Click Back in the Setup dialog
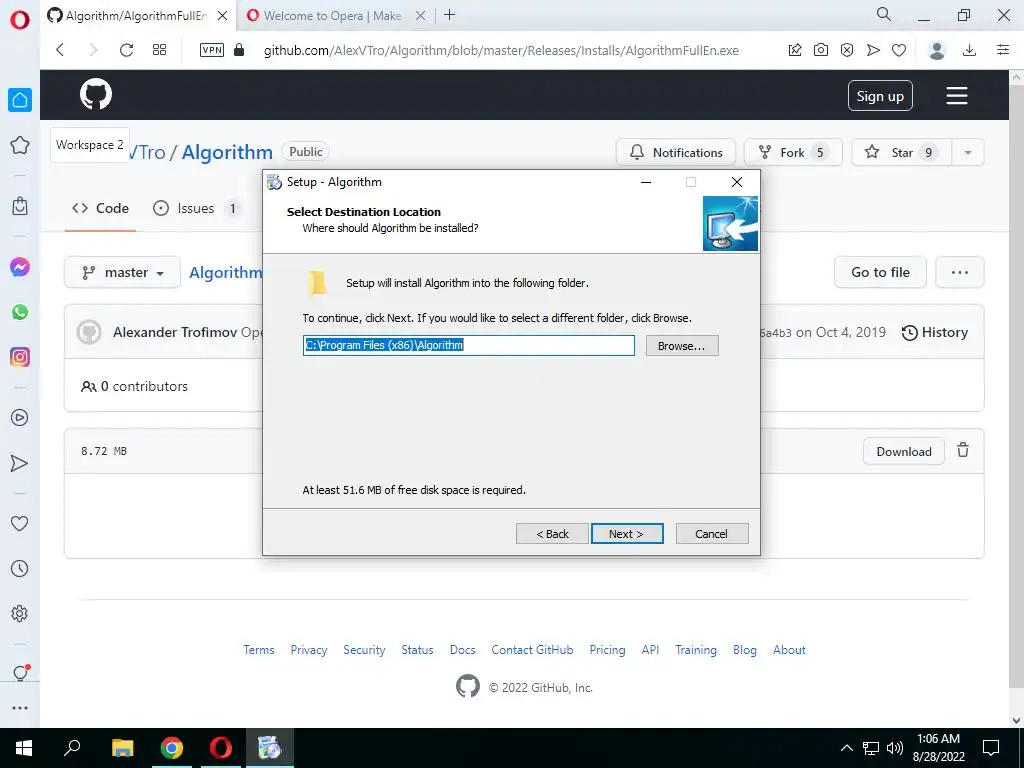The width and height of the screenshot is (1024, 768). pyautogui.click(x=552, y=534)
